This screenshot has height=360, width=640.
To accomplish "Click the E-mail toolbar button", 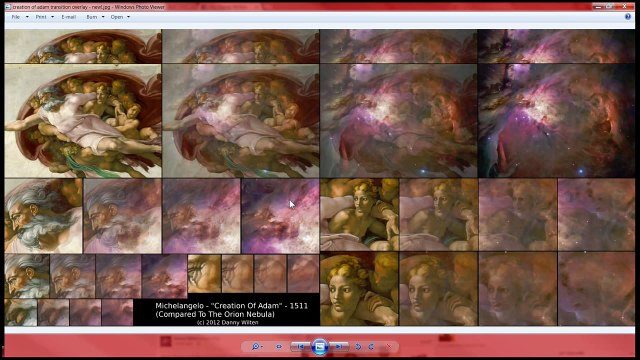I will pos(68,17).
